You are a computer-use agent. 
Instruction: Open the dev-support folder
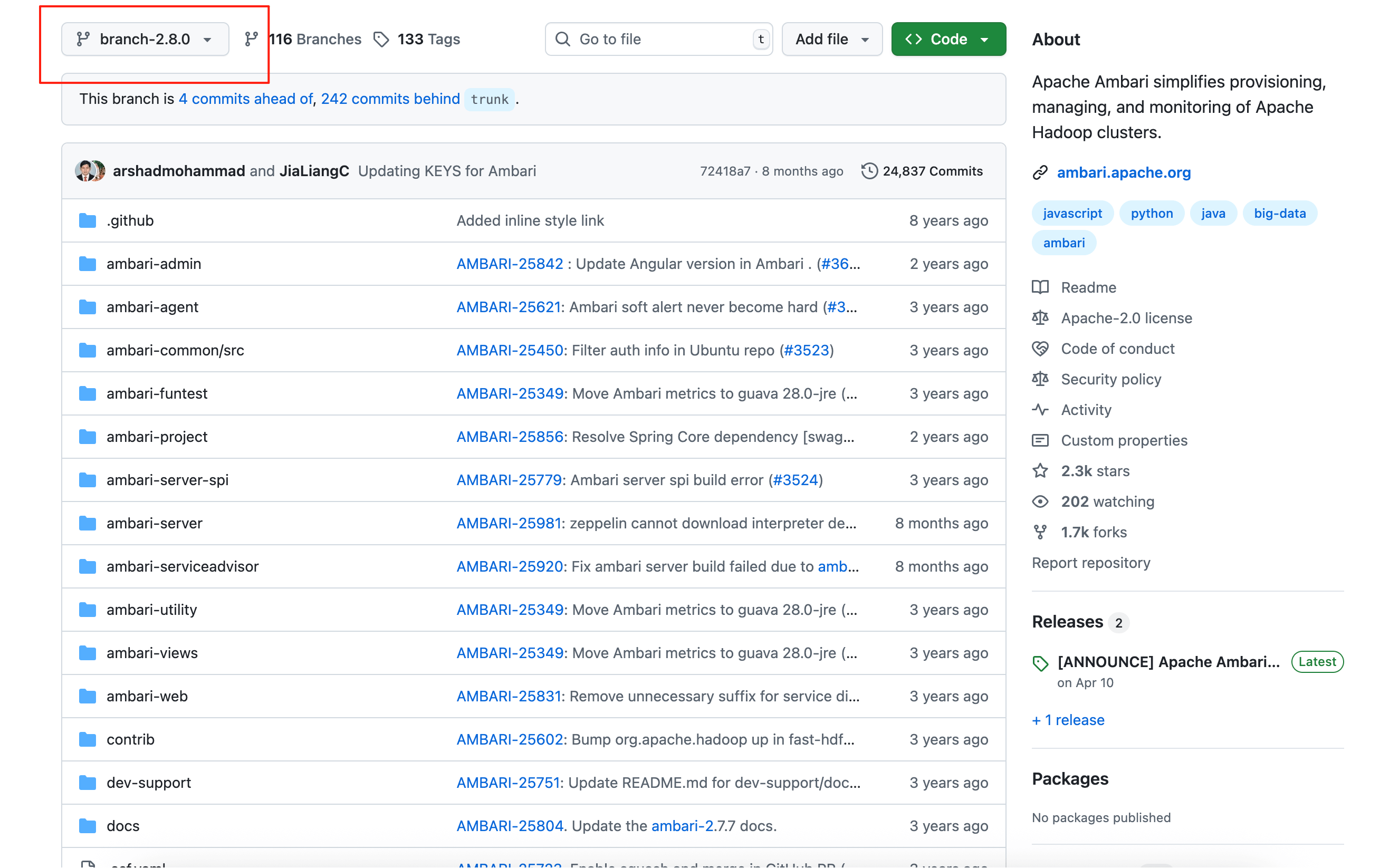(149, 783)
